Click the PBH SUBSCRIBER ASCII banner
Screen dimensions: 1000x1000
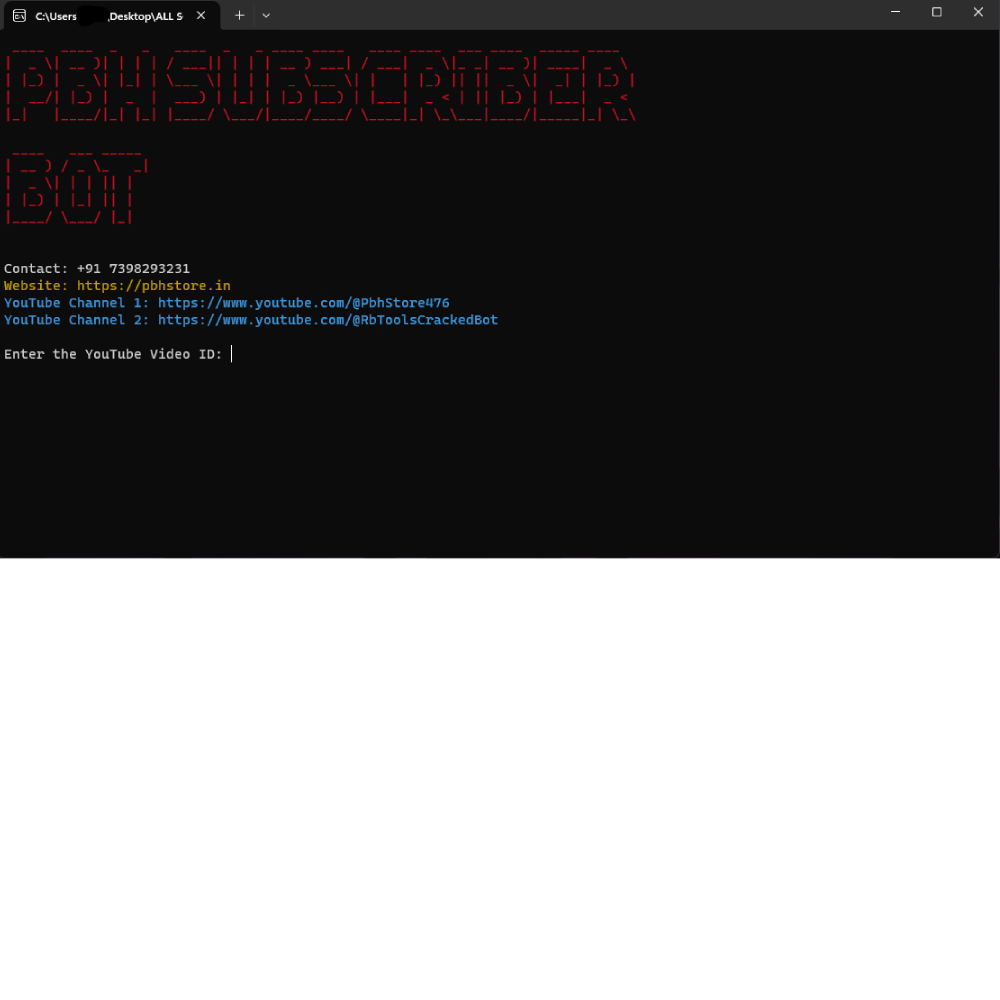pyautogui.click(x=320, y=85)
